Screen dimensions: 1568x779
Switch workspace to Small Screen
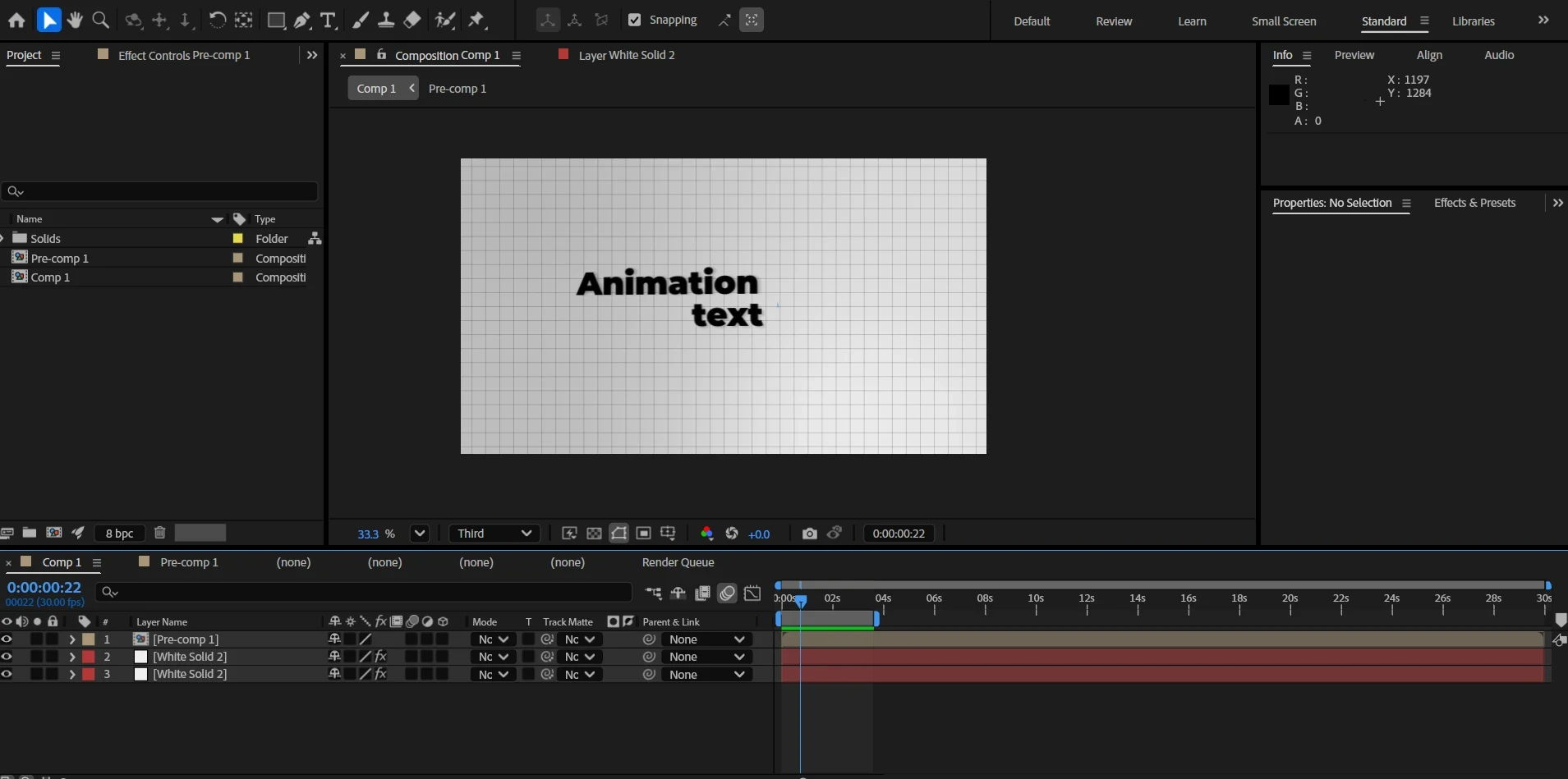pyautogui.click(x=1284, y=21)
